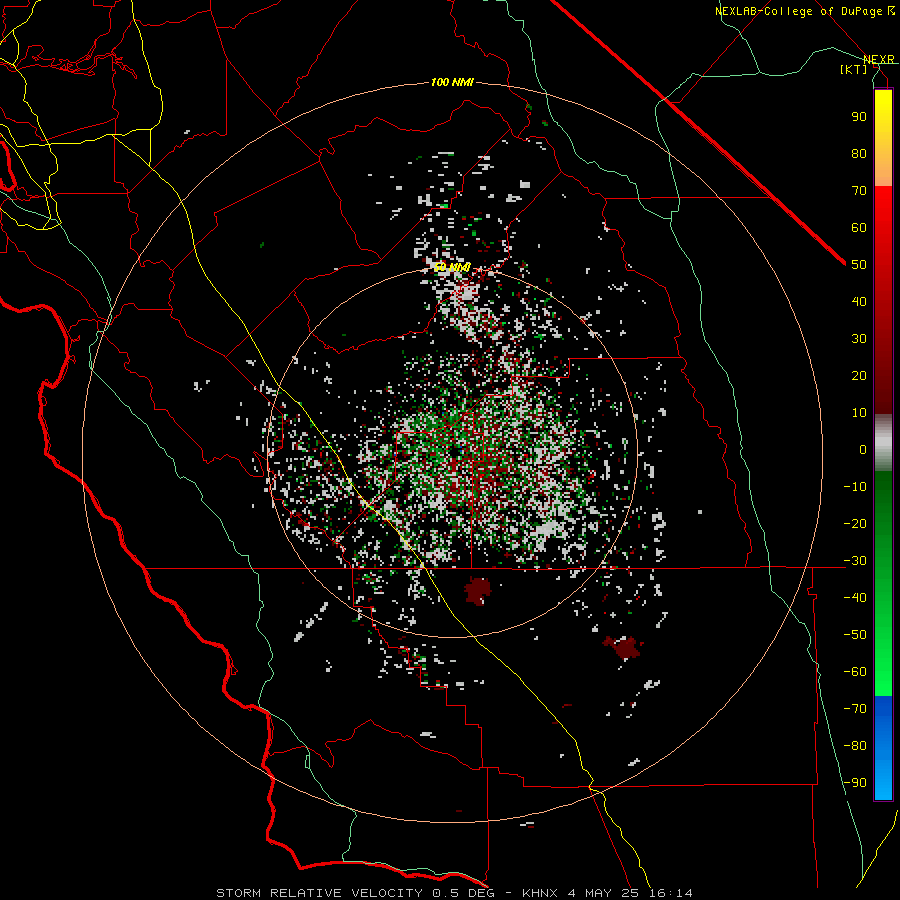Click the dark red echo blob far southeast of the radar

point(623,647)
